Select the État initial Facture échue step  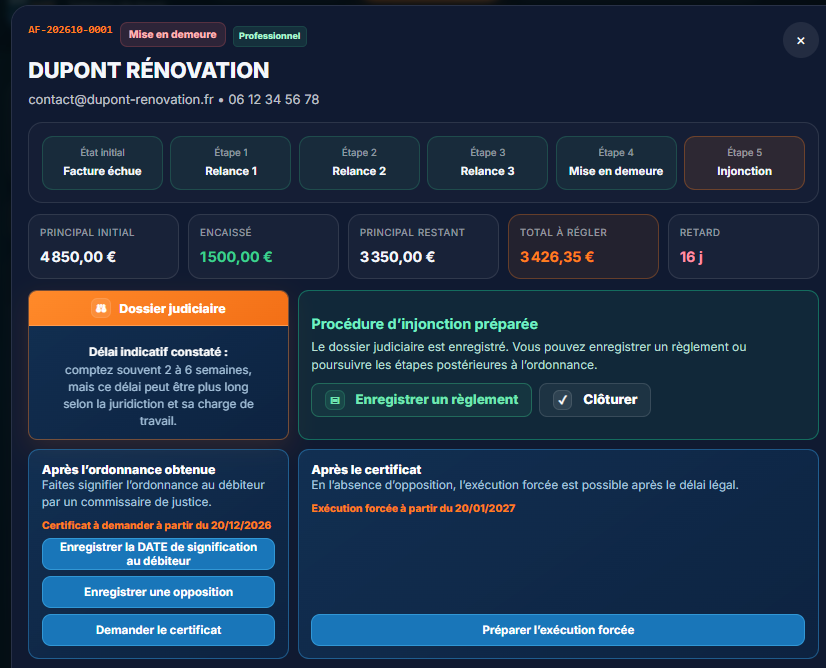tap(102, 163)
